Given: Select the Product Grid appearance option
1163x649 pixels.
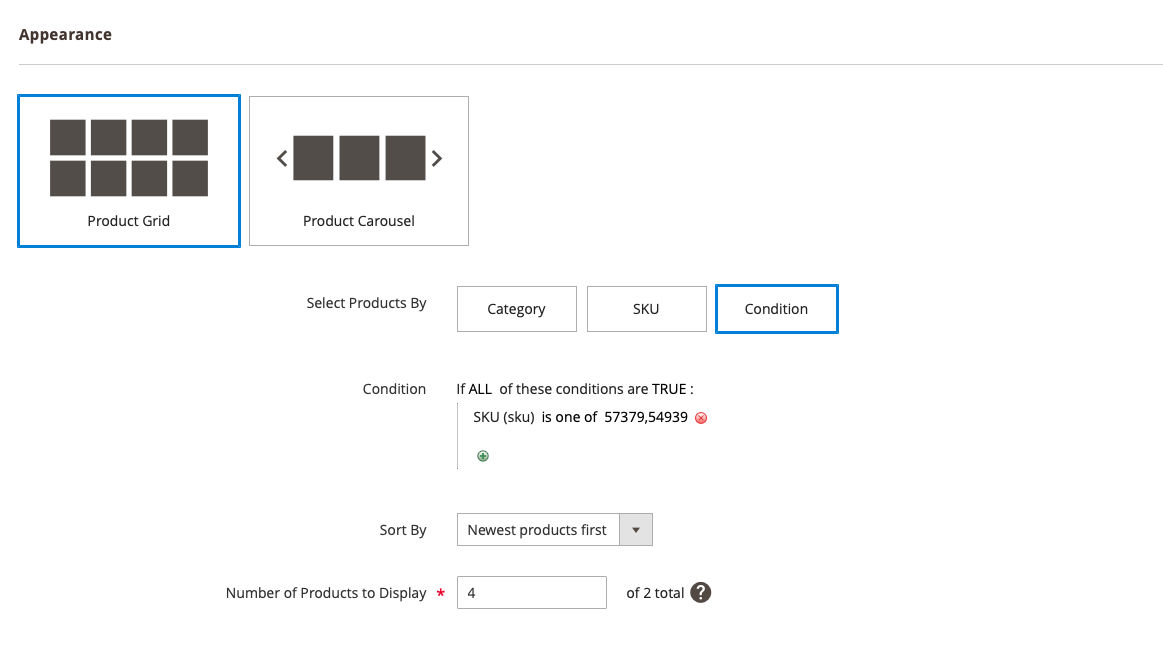Looking at the screenshot, I should pos(128,170).
